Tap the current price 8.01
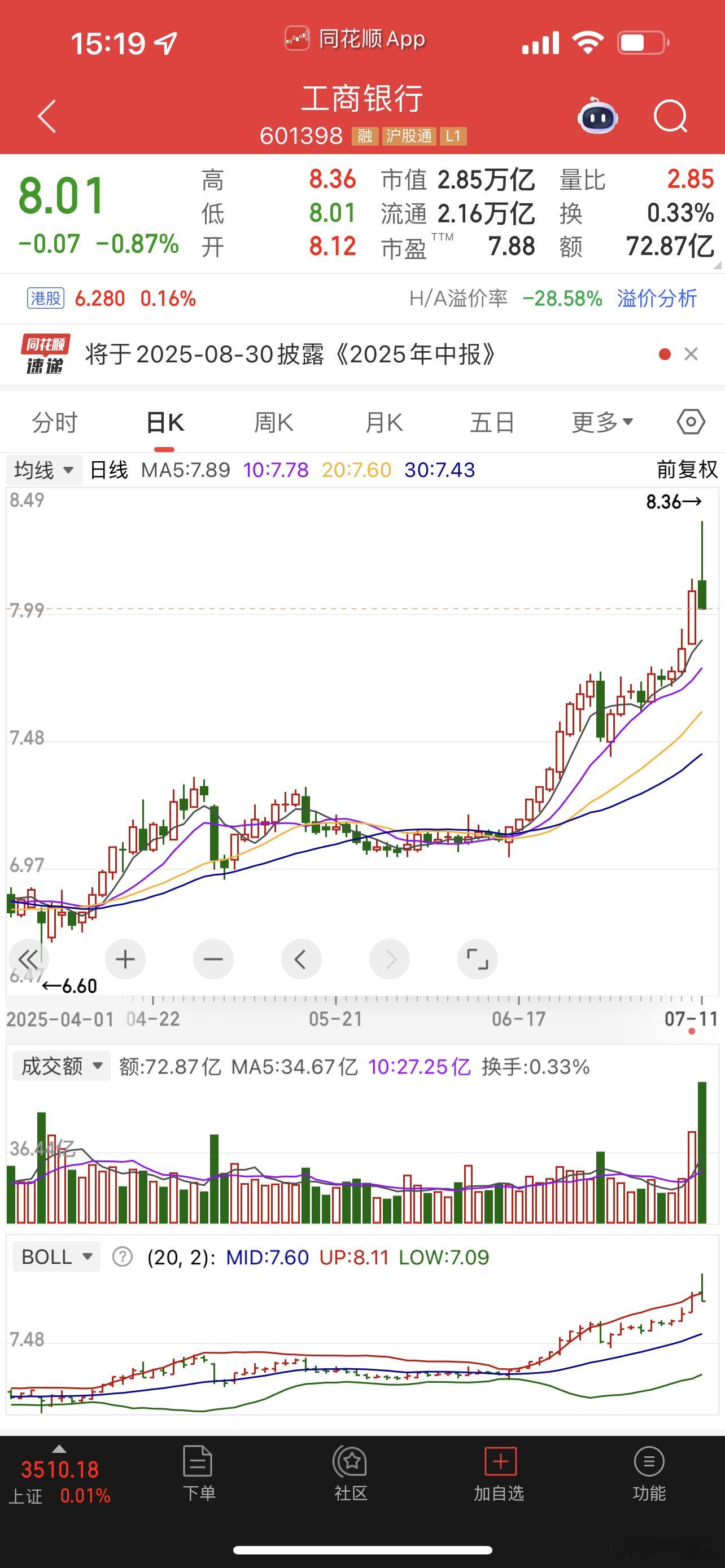This screenshot has height=1568, width=725. click(62, 196)
